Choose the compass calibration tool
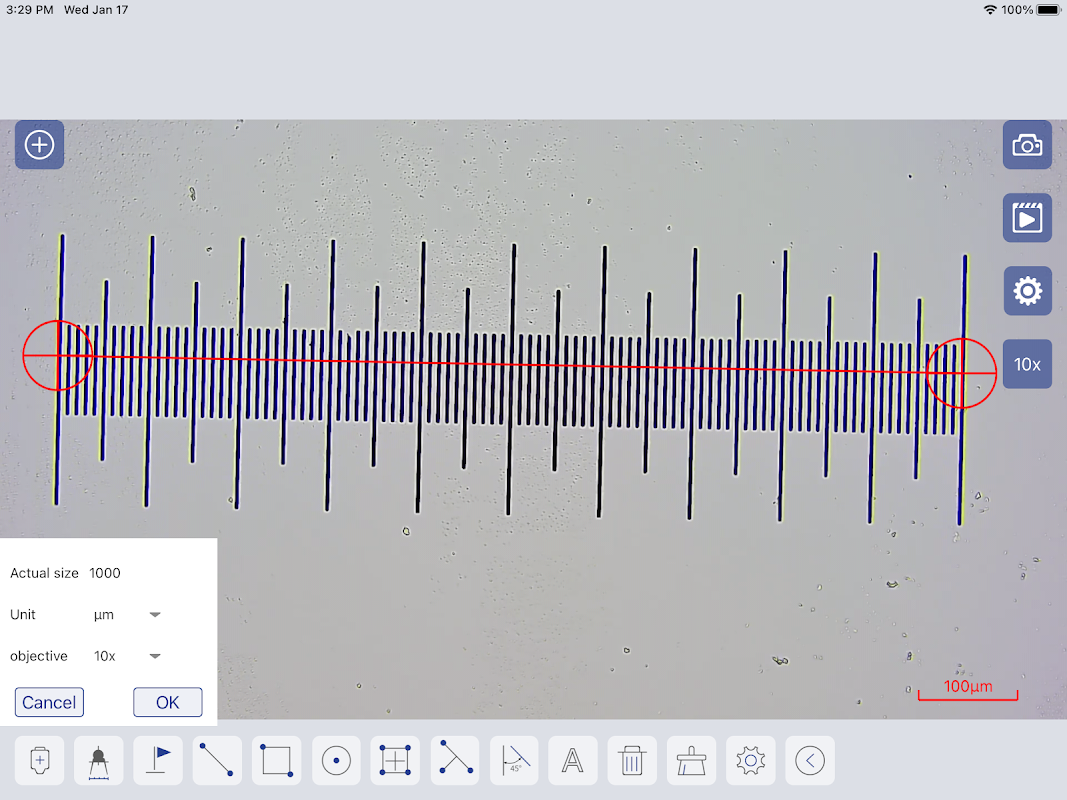1067x800 pixels. (99, 760)
